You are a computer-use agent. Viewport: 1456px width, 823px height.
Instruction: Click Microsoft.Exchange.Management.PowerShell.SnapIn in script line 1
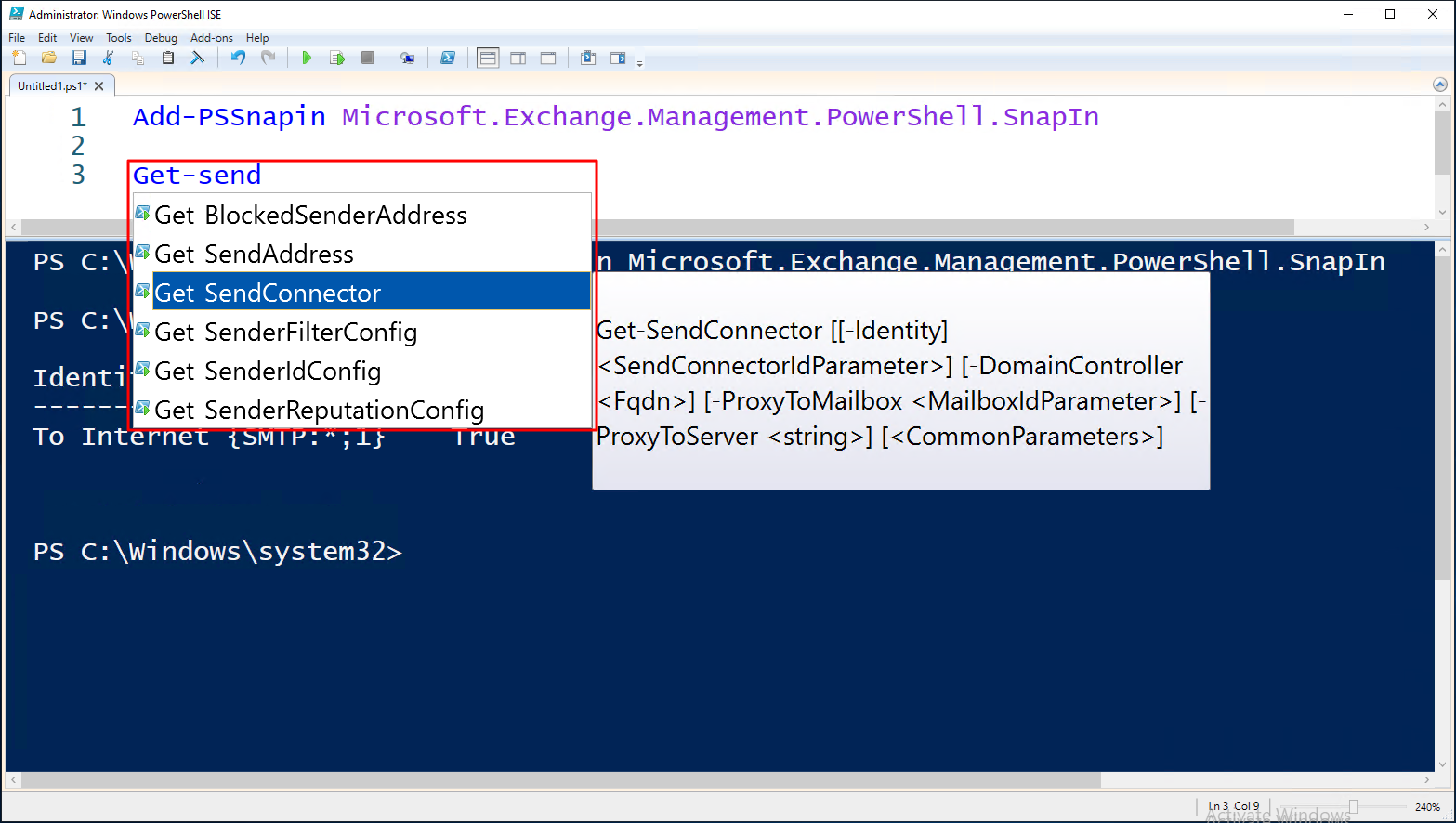tap(720, 117)
